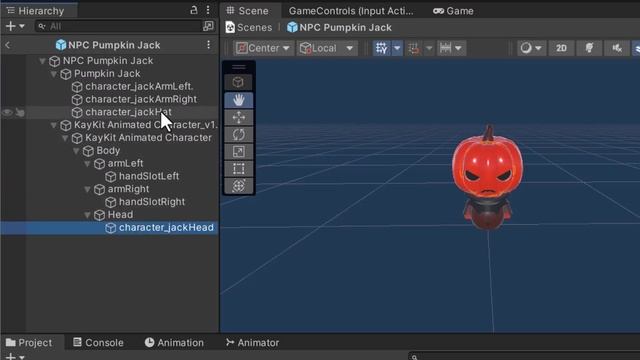Collapse the Head tree node

87,215
